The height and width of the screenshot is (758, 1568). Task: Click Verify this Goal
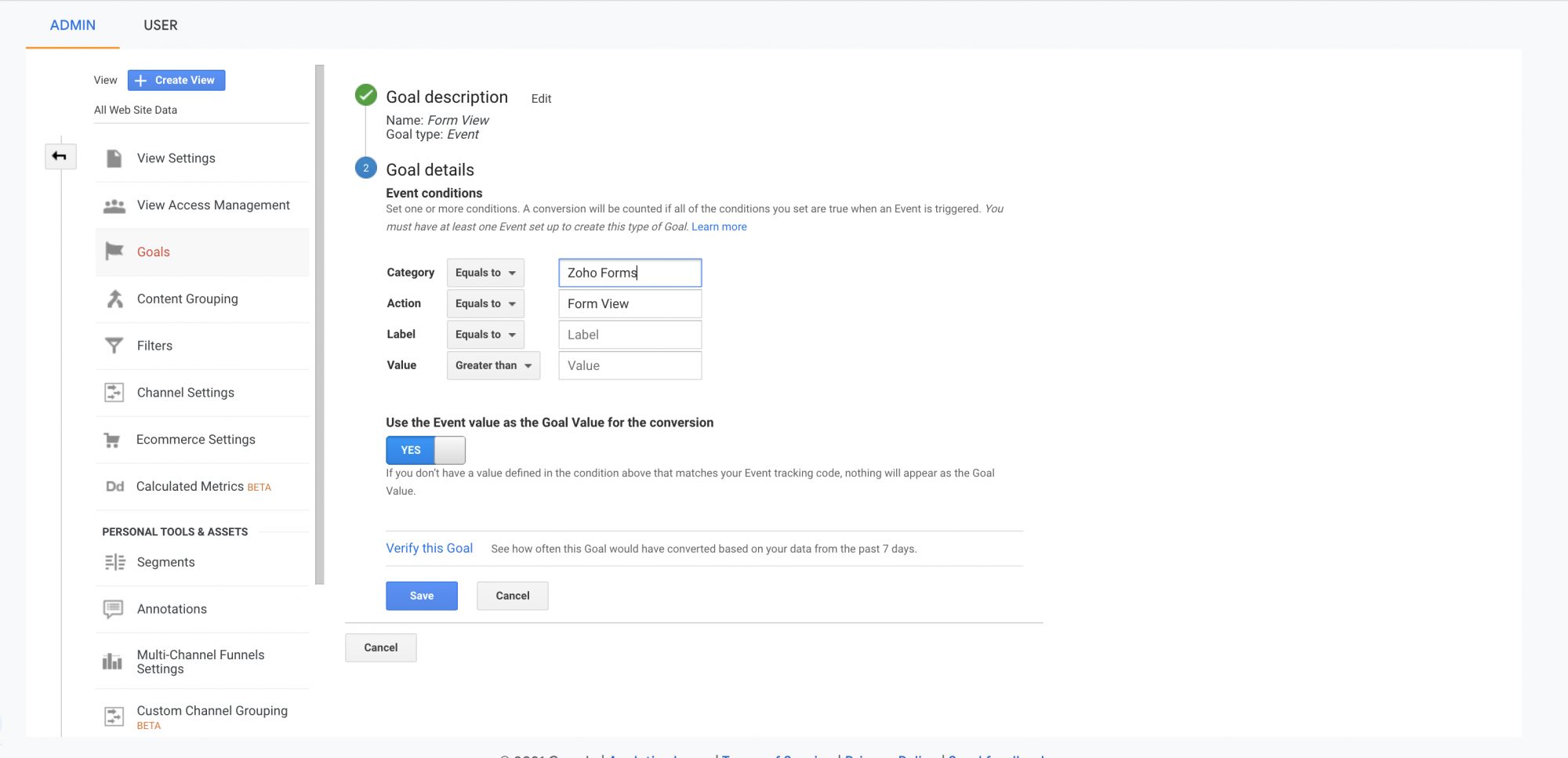click(429, 548)
